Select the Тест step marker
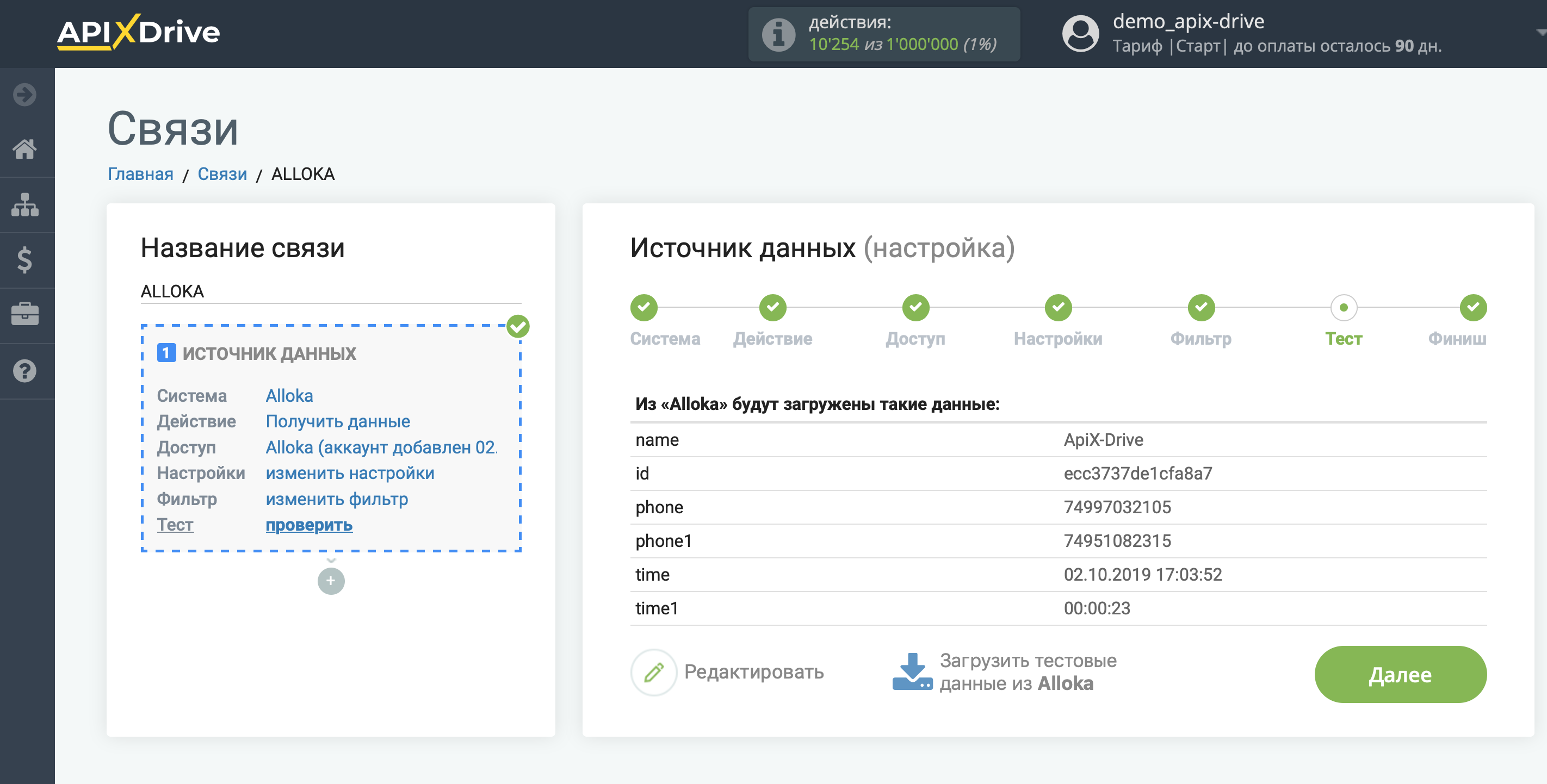This screenshot has height=784, width=1547. 1344,307
